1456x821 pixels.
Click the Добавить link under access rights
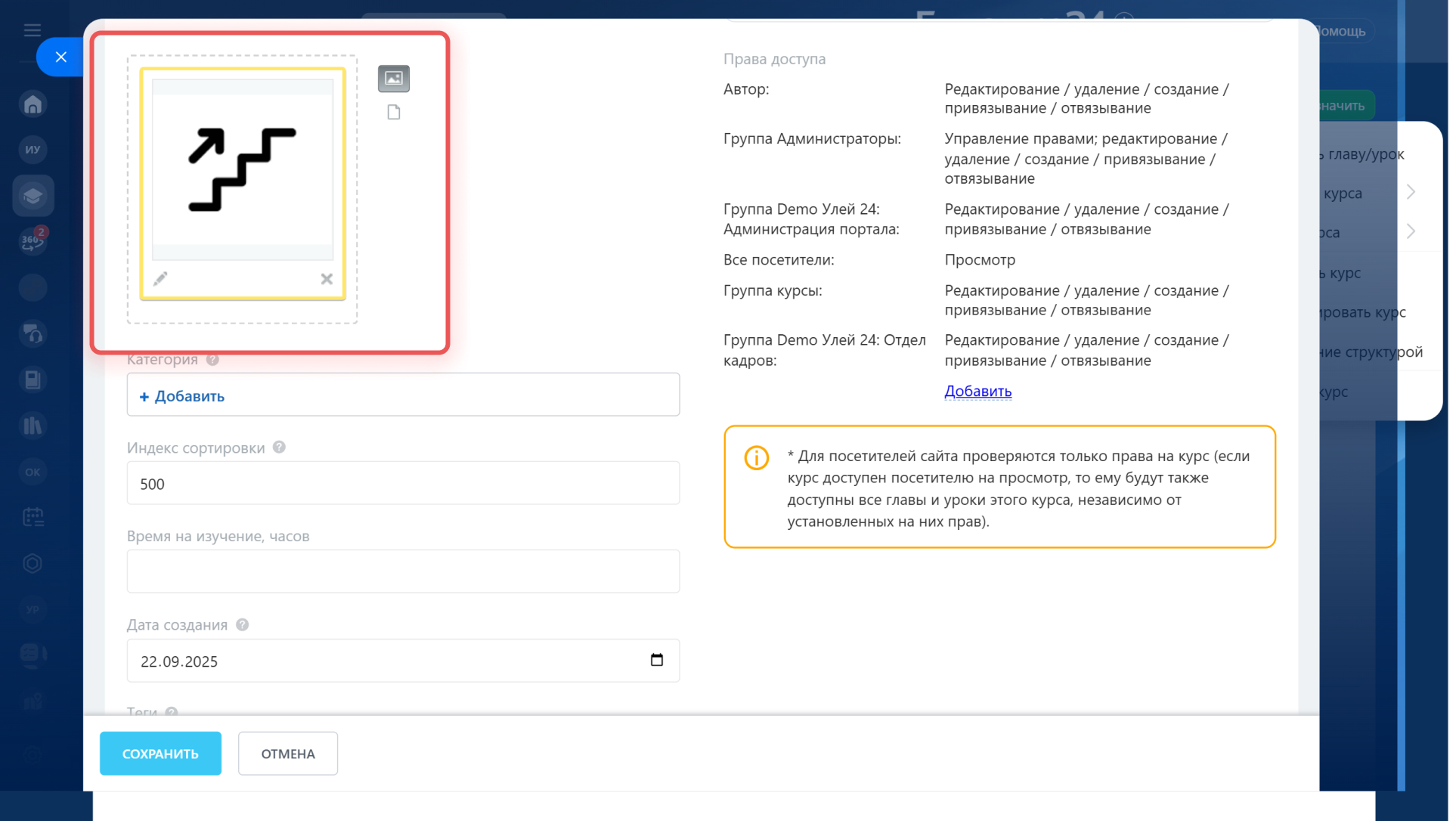coord(977,392)
